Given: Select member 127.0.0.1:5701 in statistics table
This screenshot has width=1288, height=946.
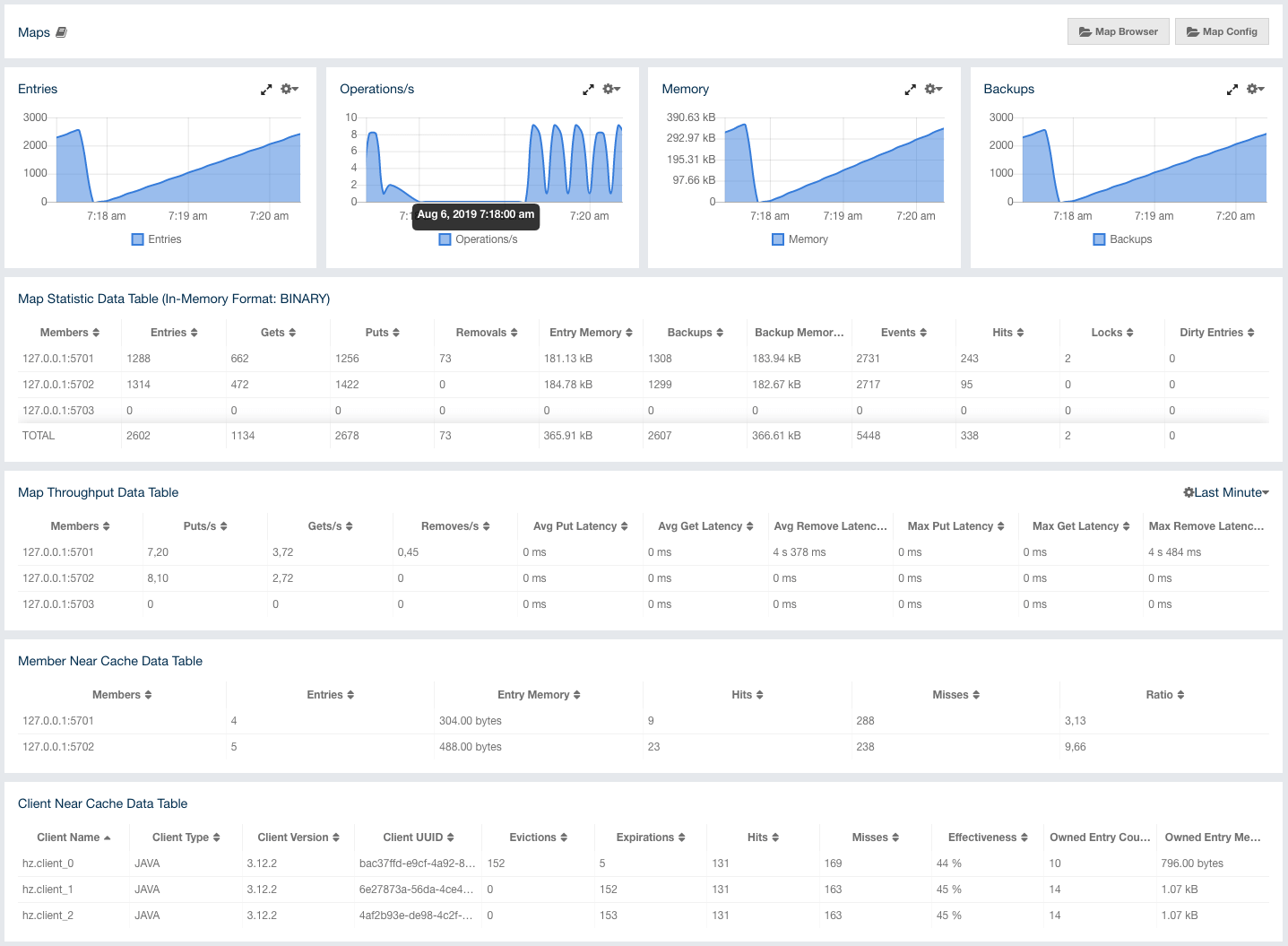Looking at the screenshot, I should pos(58,359).
